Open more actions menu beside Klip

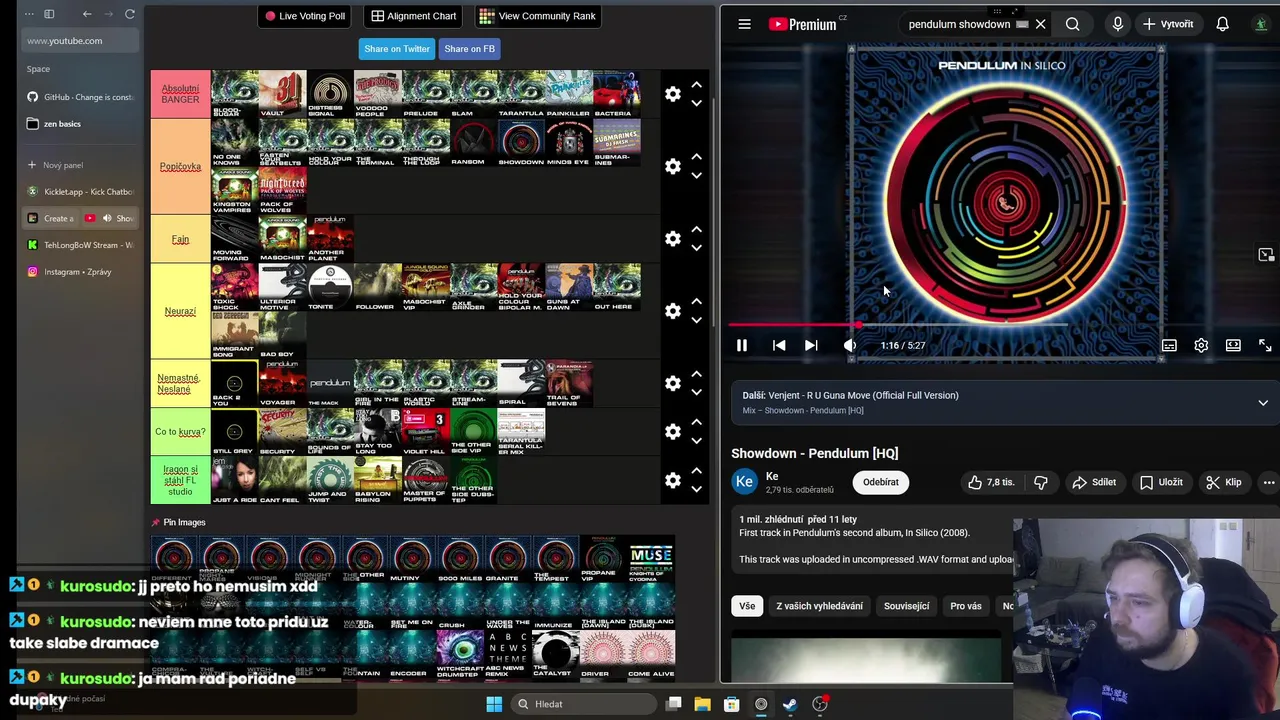pyautogui.click(x=1269, y=482)
